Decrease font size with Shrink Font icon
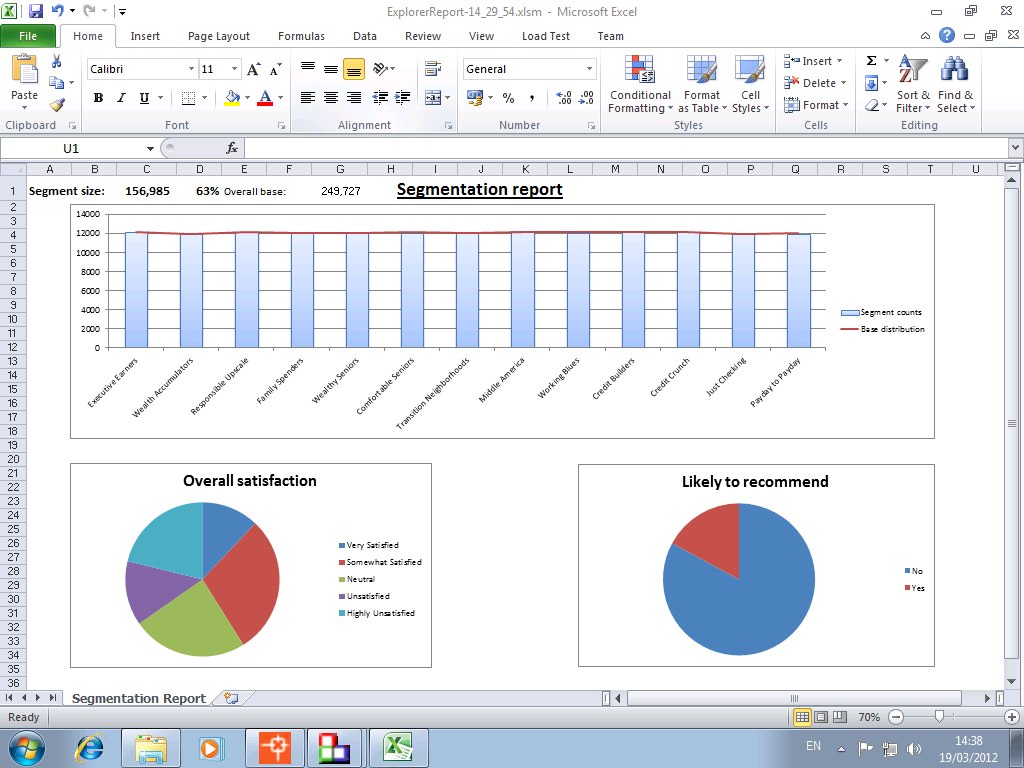 click(x=276, y=69)
